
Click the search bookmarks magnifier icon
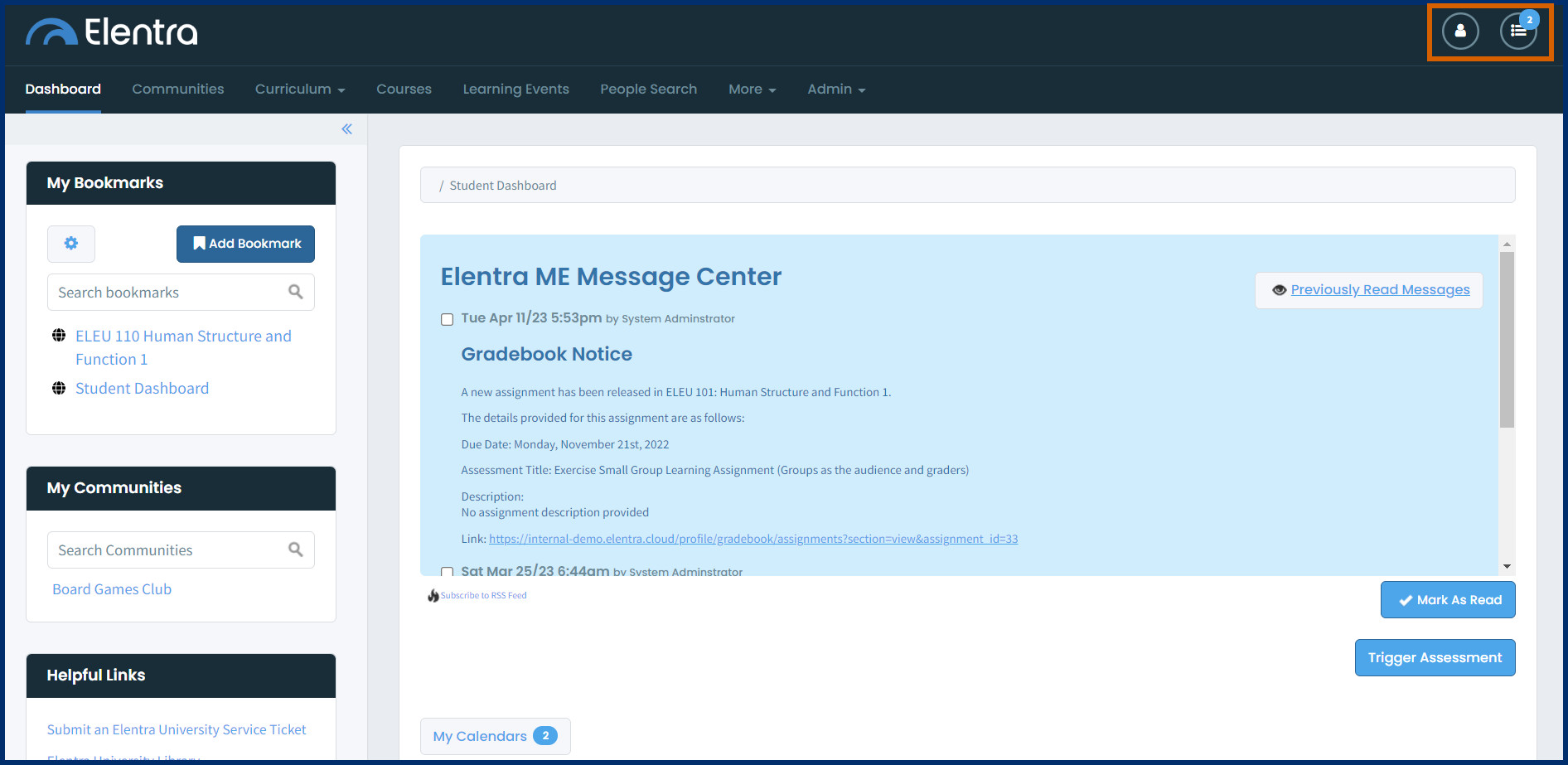295,292
